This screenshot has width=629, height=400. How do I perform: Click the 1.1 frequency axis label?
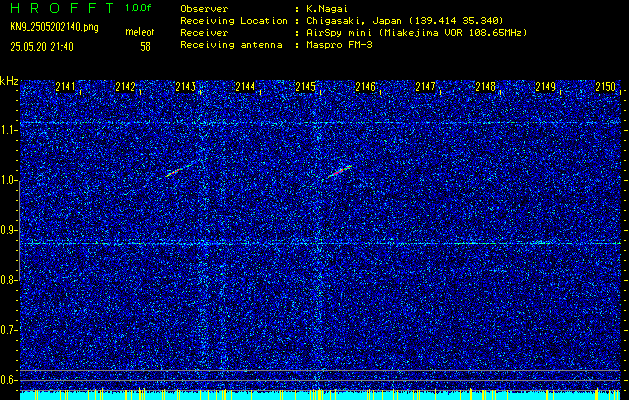click(8, 130)
